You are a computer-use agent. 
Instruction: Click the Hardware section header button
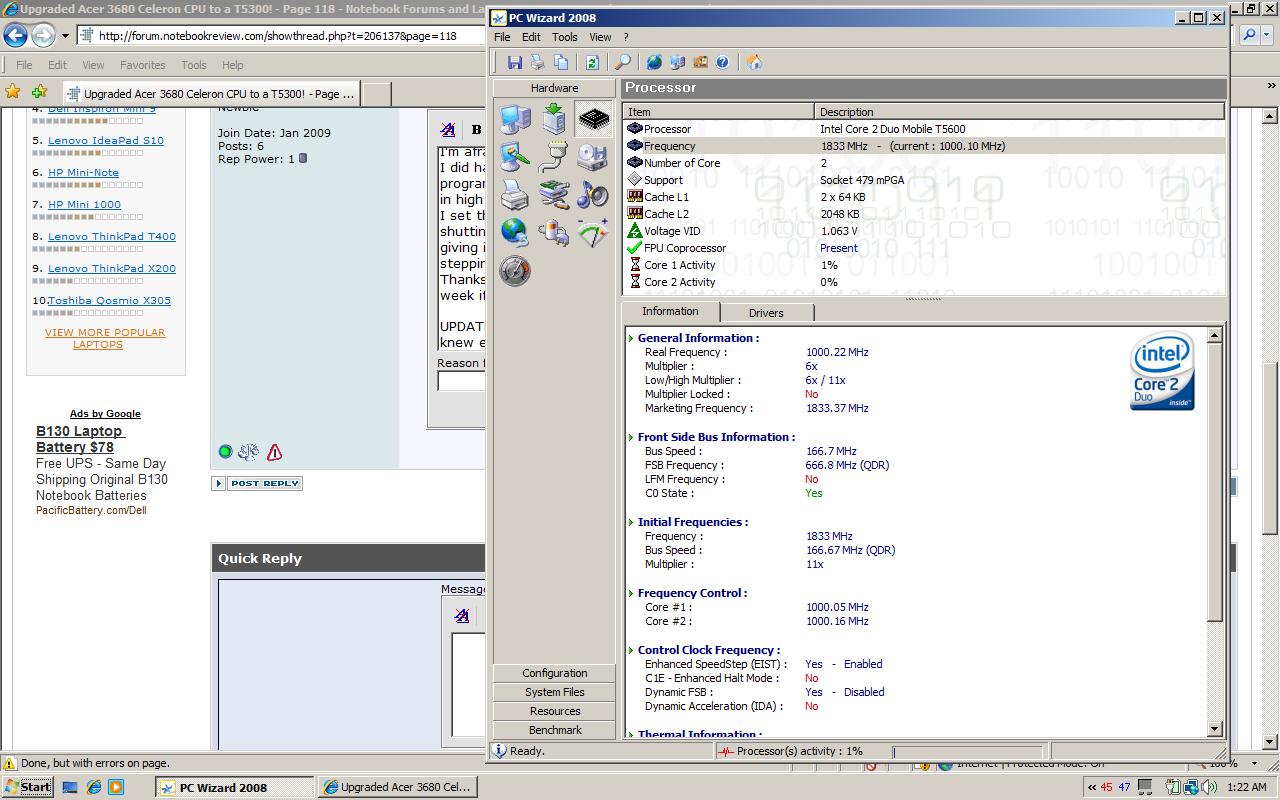pyautogui.click(x=554, y=88)
